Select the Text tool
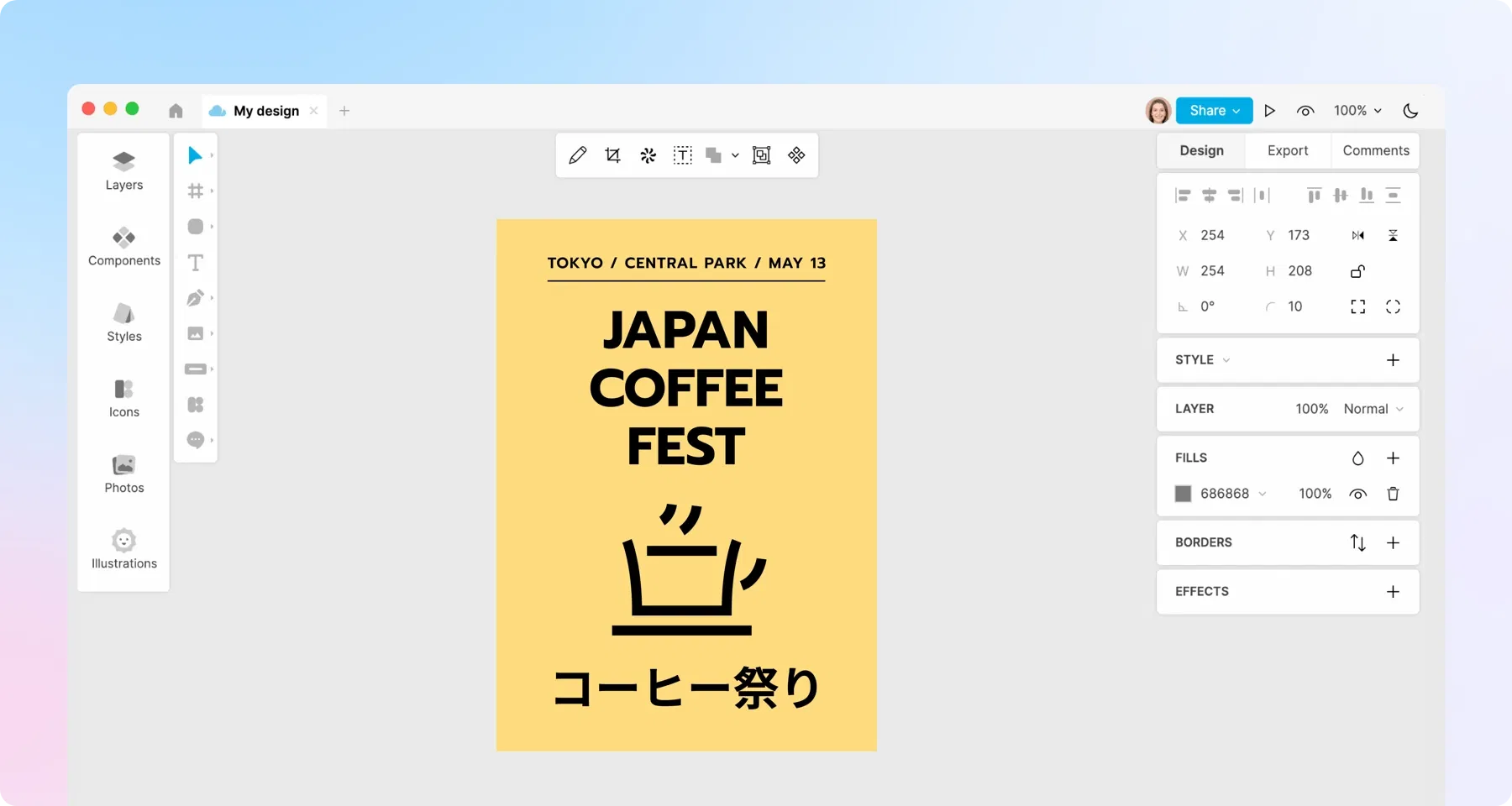Viewport: 1512px width, 806px height. [195, 263]
